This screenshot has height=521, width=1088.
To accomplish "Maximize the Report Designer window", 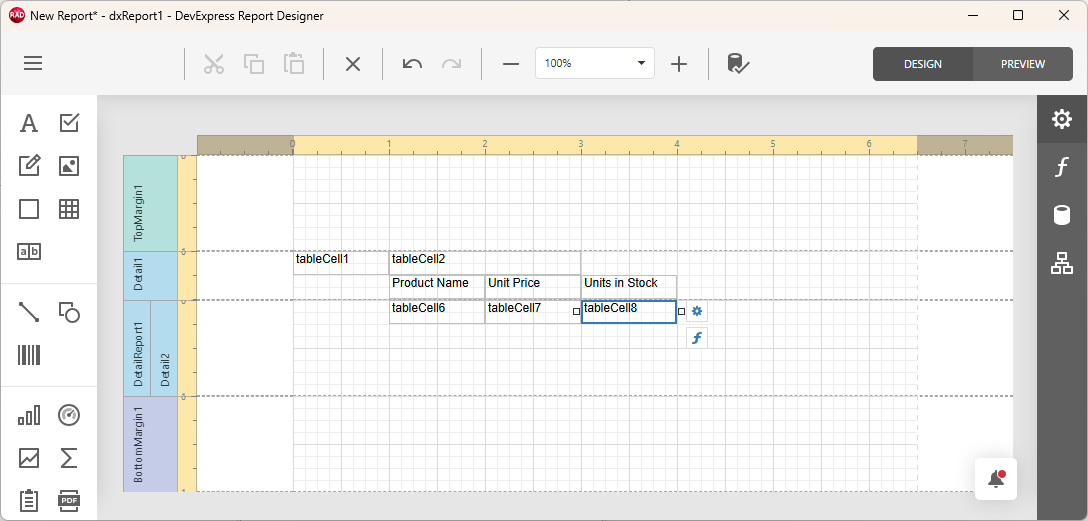I will pos(1018,15).
